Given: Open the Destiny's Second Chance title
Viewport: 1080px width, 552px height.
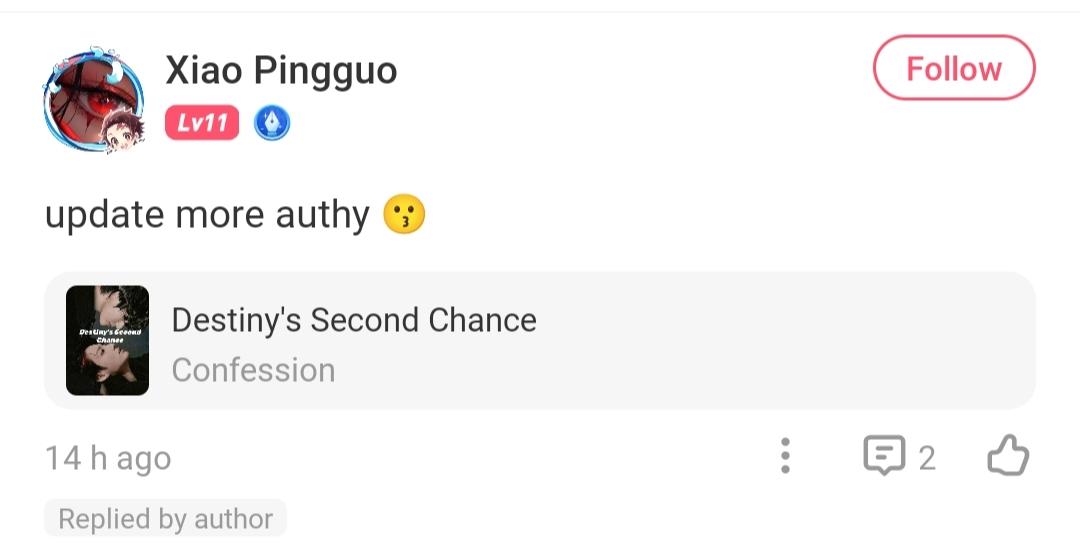Looking at the screenshot, I should tap(354, 320).
